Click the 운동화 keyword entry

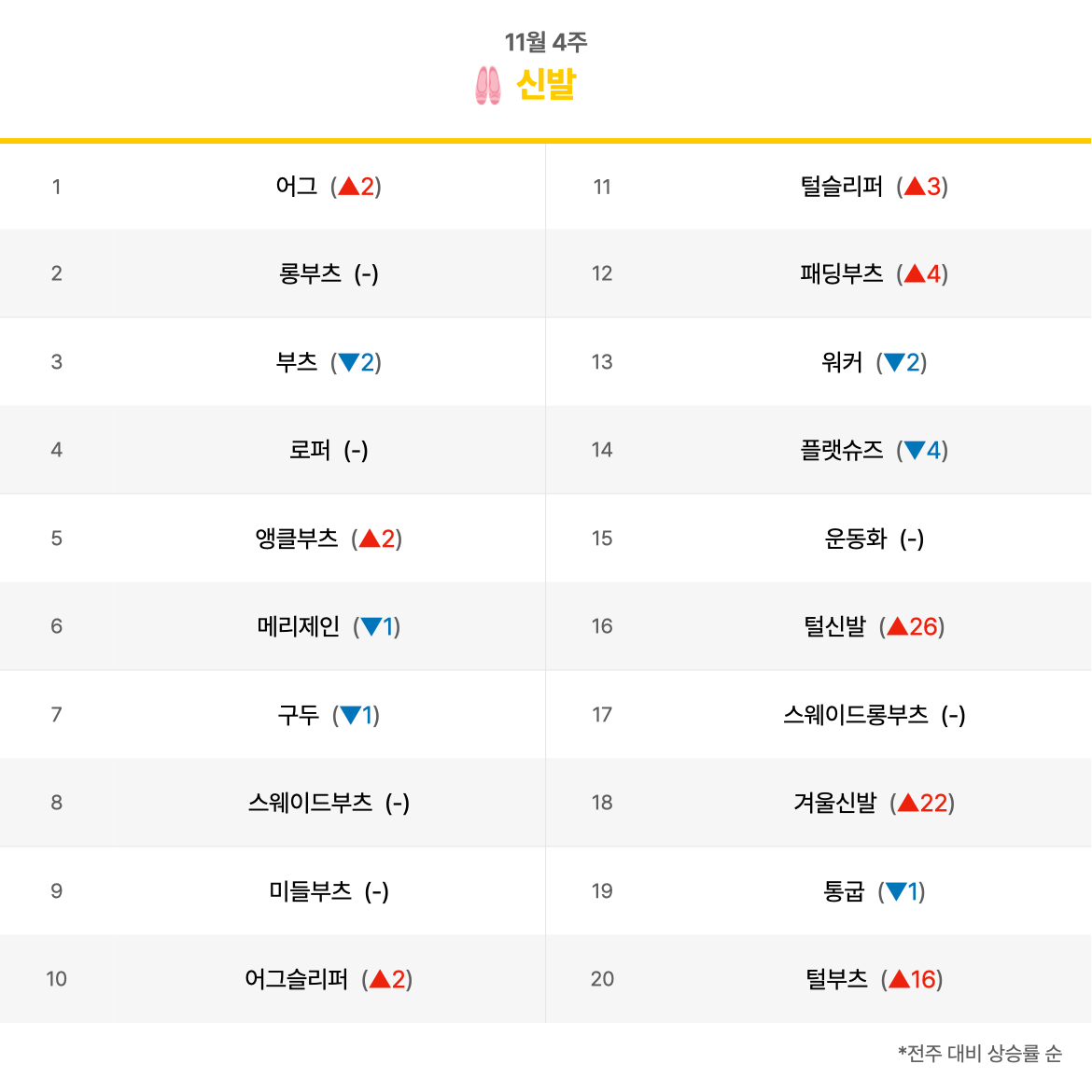pos(856,539)
